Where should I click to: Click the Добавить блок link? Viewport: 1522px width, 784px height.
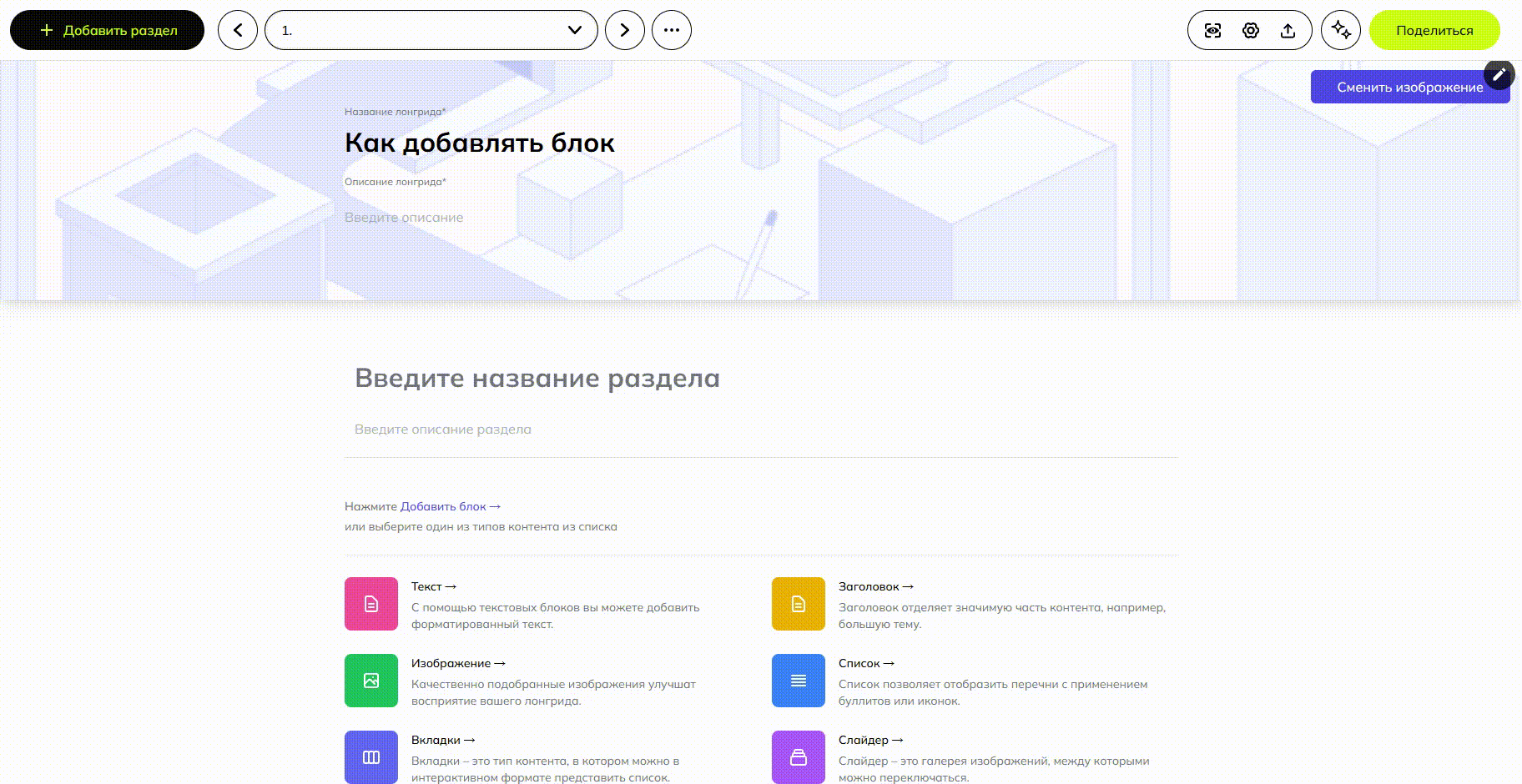(451, 506)
